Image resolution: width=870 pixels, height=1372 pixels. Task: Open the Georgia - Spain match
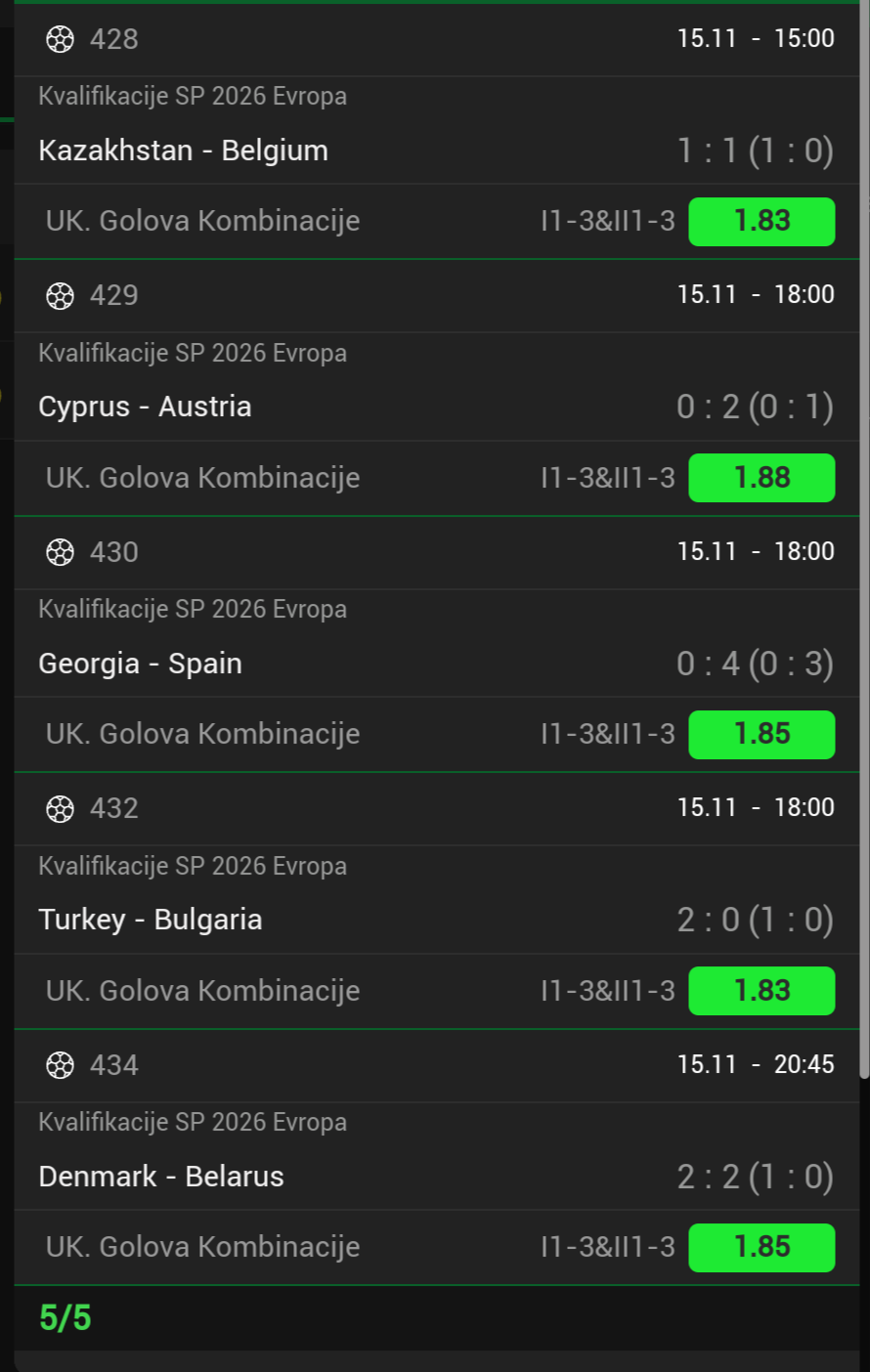coord(140,664)
